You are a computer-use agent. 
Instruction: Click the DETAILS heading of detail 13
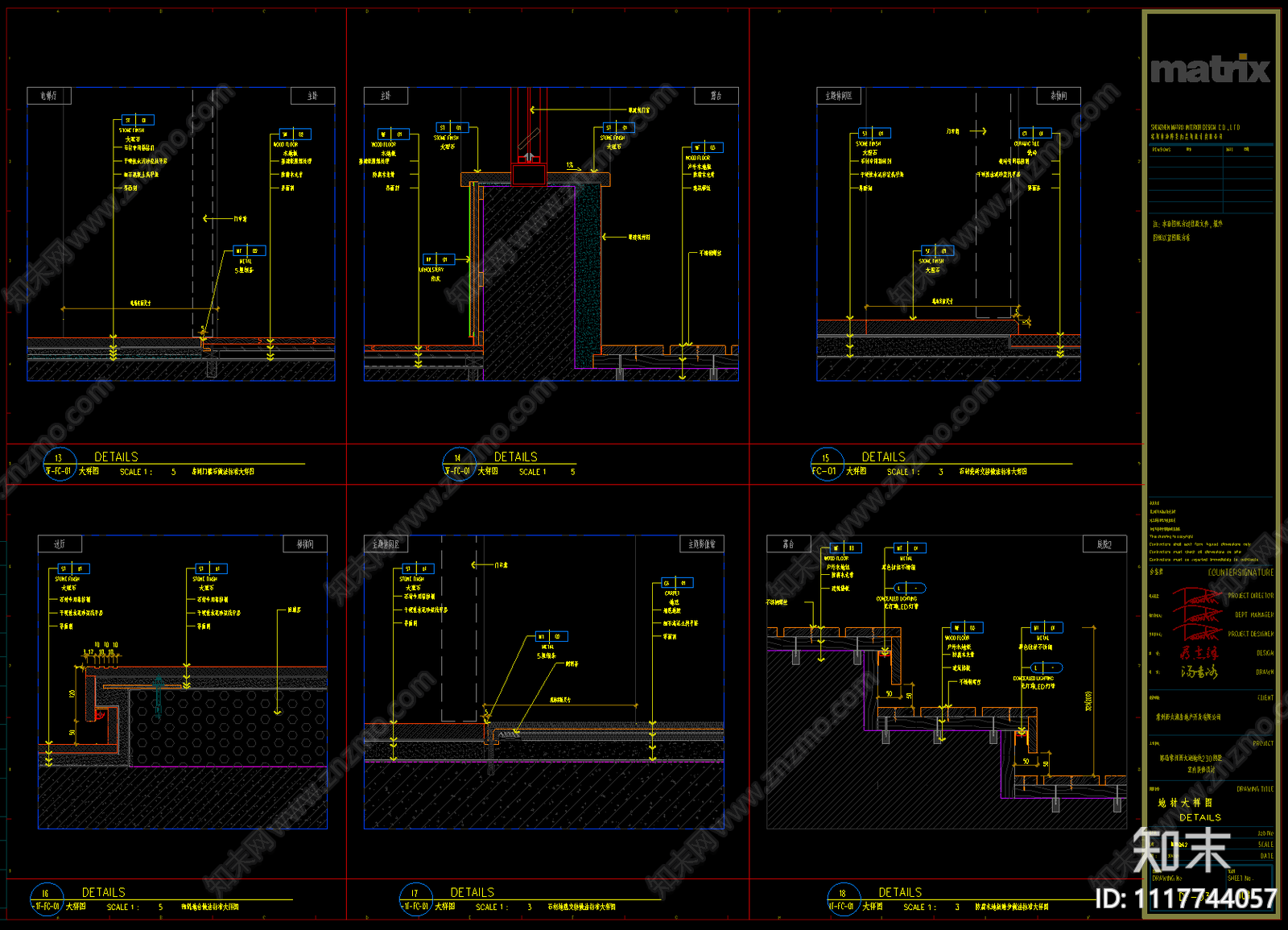116,457
